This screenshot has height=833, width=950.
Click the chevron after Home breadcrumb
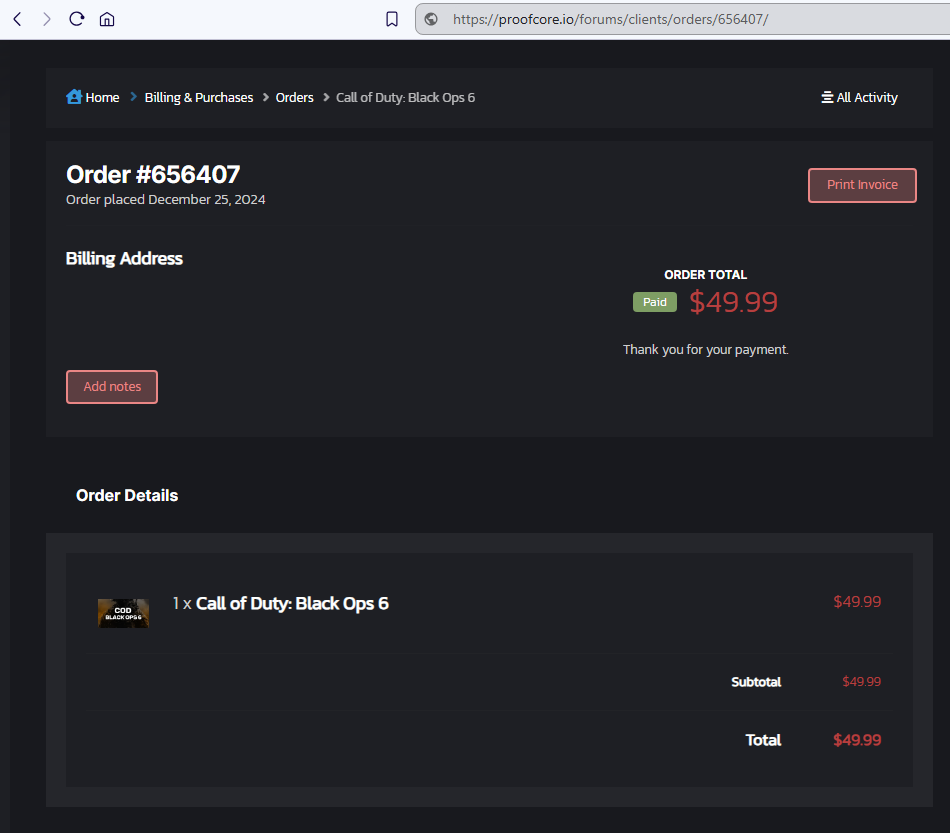coord(133,96)
